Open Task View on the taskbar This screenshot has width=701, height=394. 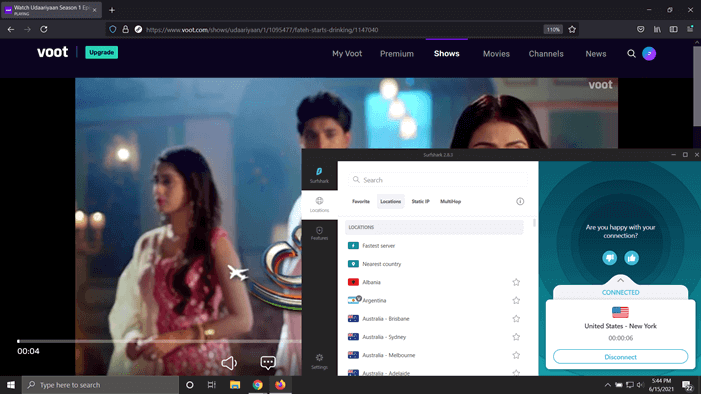pyautogui.click(x=212, y=385)
